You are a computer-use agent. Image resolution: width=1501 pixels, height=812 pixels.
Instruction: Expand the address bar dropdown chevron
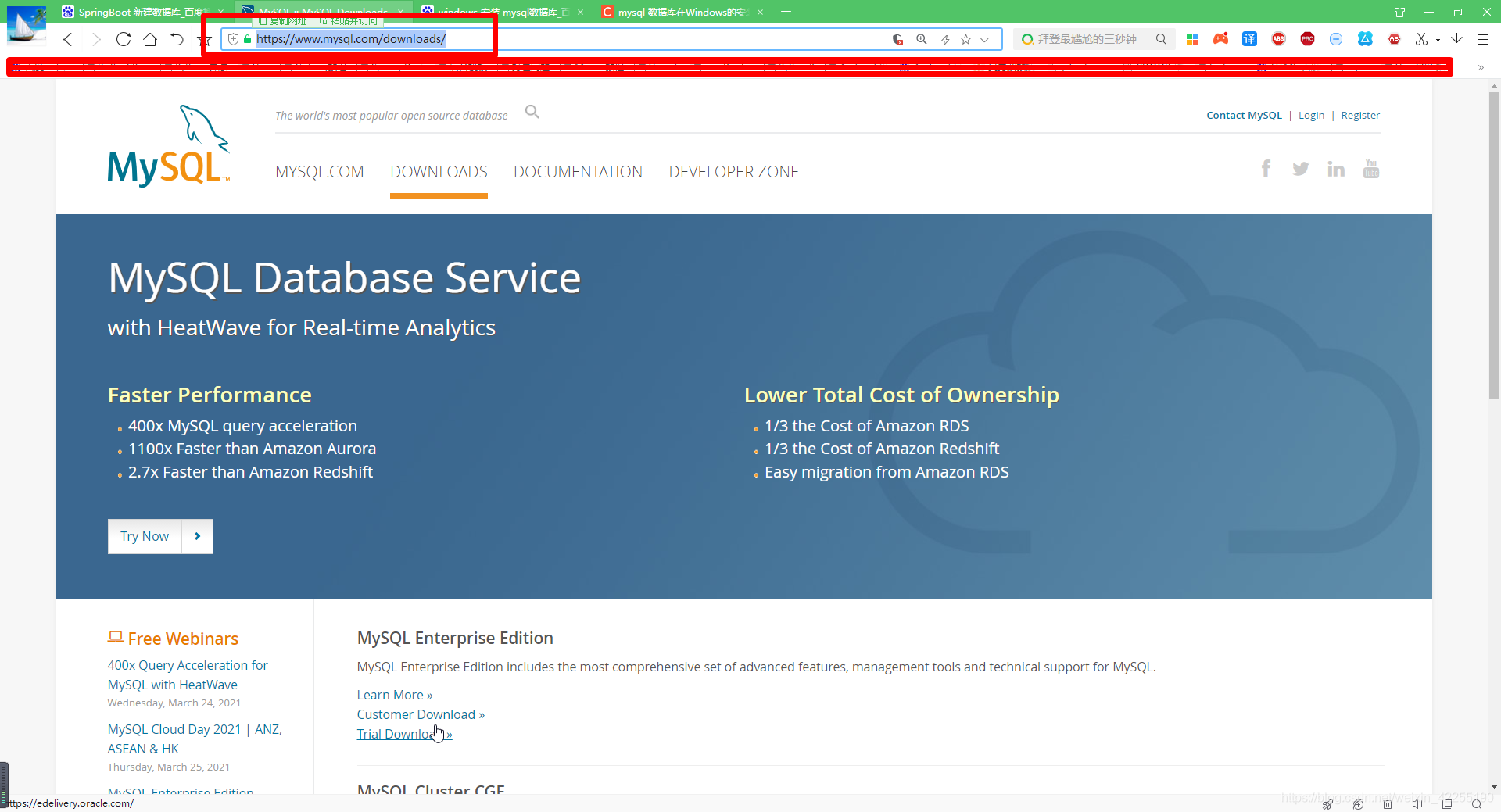coord(985,39)
